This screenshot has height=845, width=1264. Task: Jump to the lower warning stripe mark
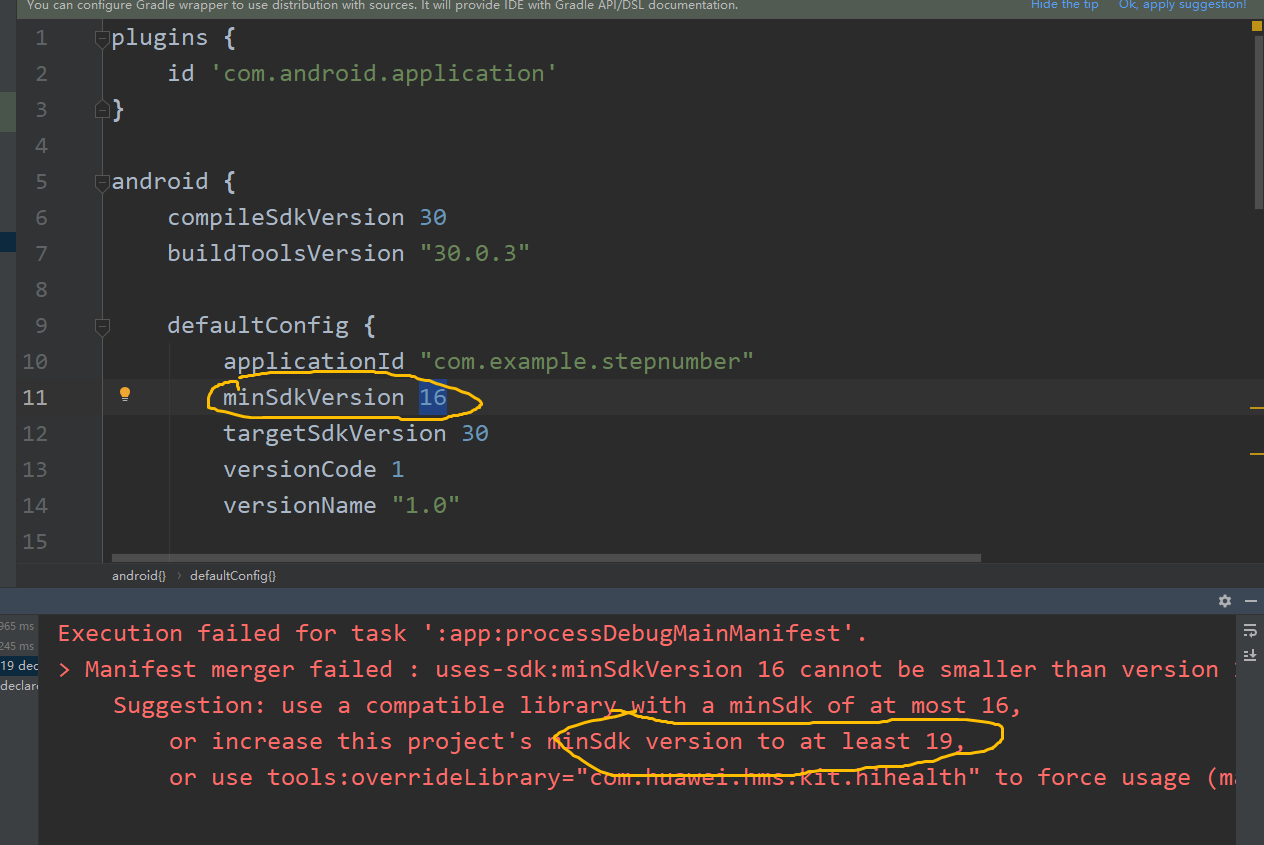pyautogui.click(x=1256, y=454)
